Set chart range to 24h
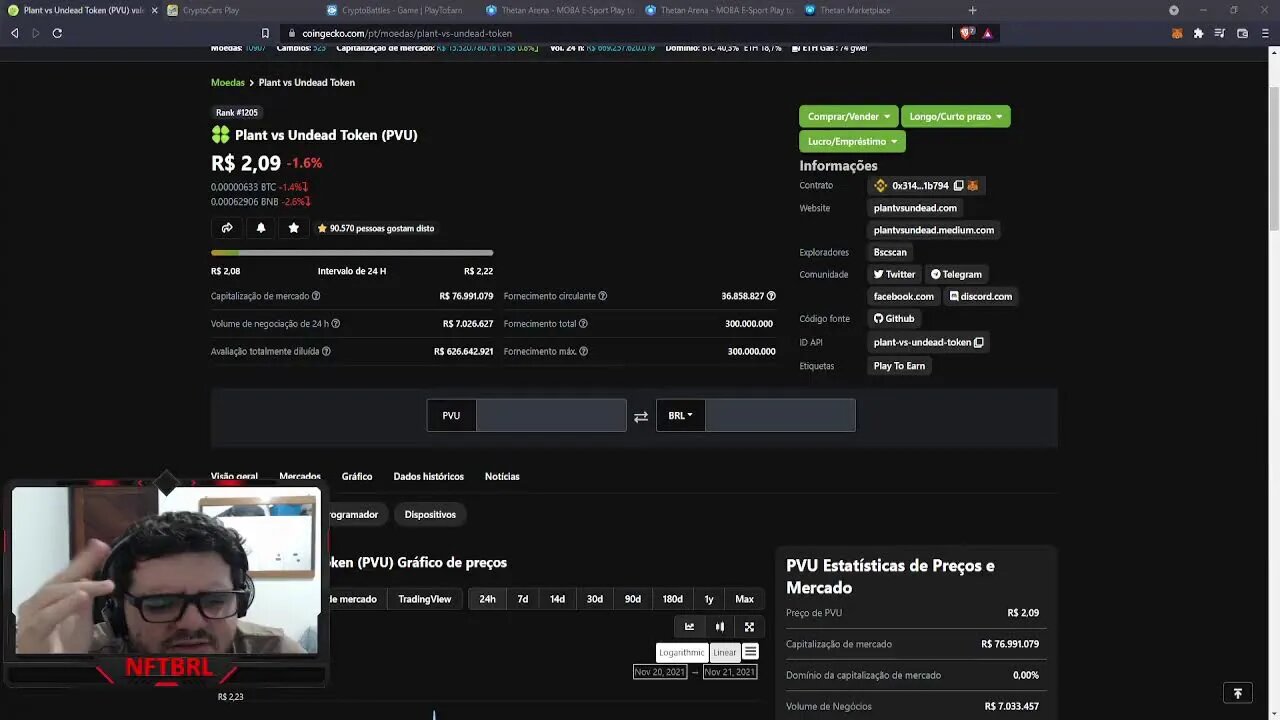This screenshot has width=1280, height=720. (x=487, y=599)
